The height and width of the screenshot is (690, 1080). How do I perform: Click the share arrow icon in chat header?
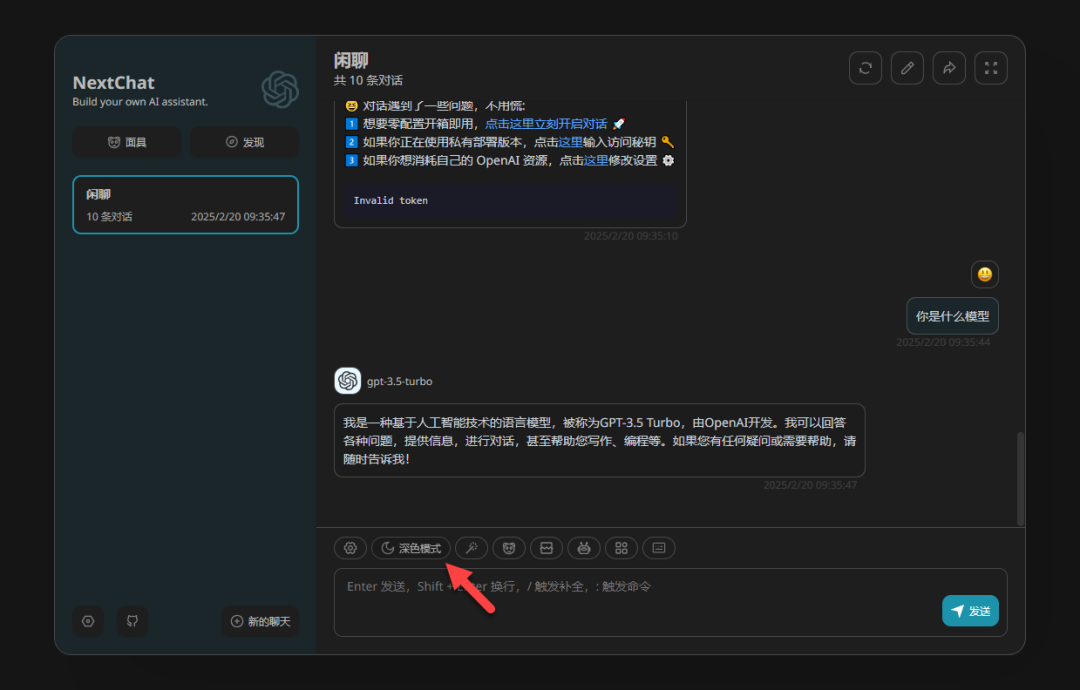point(949,68)
